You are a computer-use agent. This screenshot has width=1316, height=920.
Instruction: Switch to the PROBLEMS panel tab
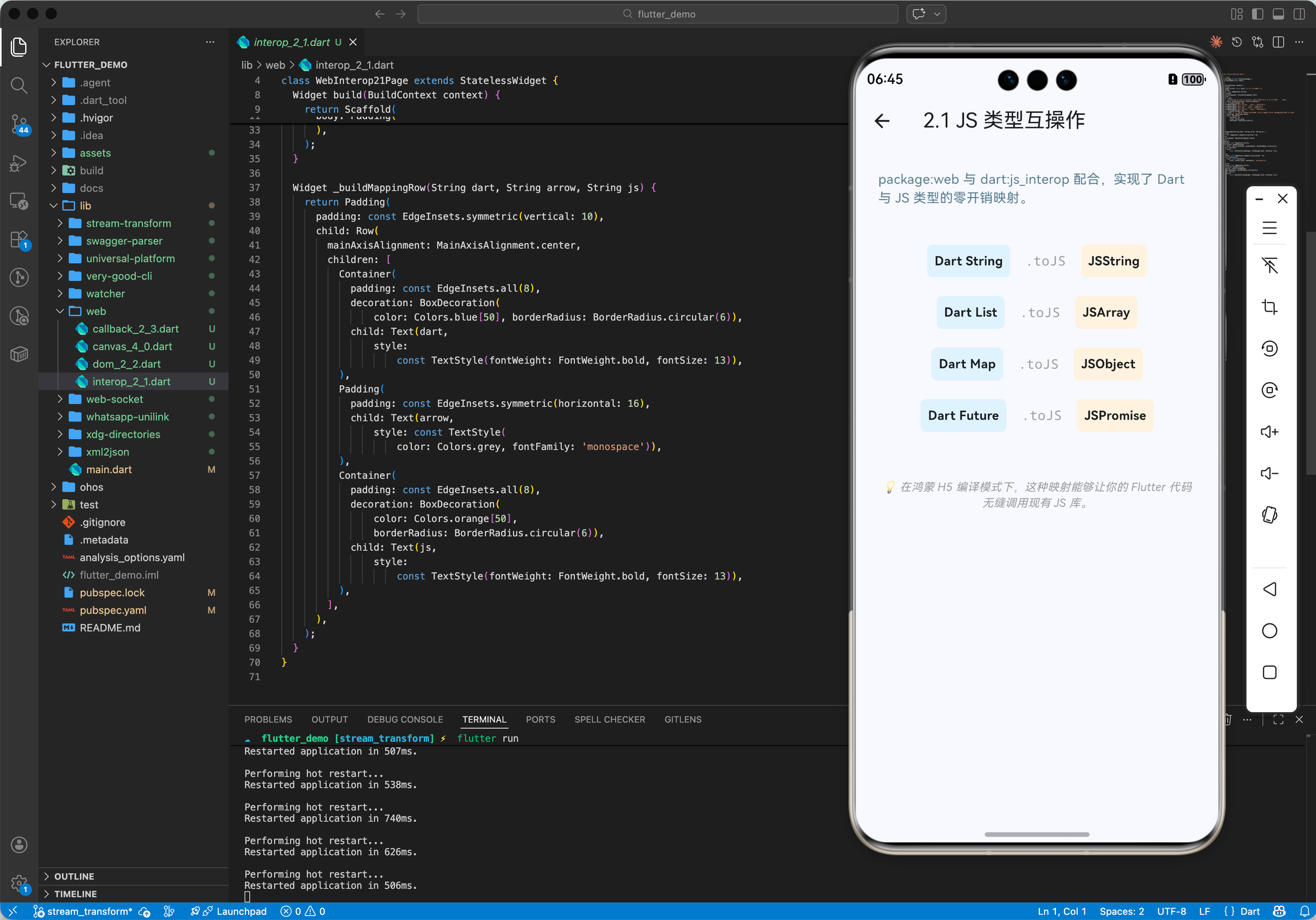point(268,719)
